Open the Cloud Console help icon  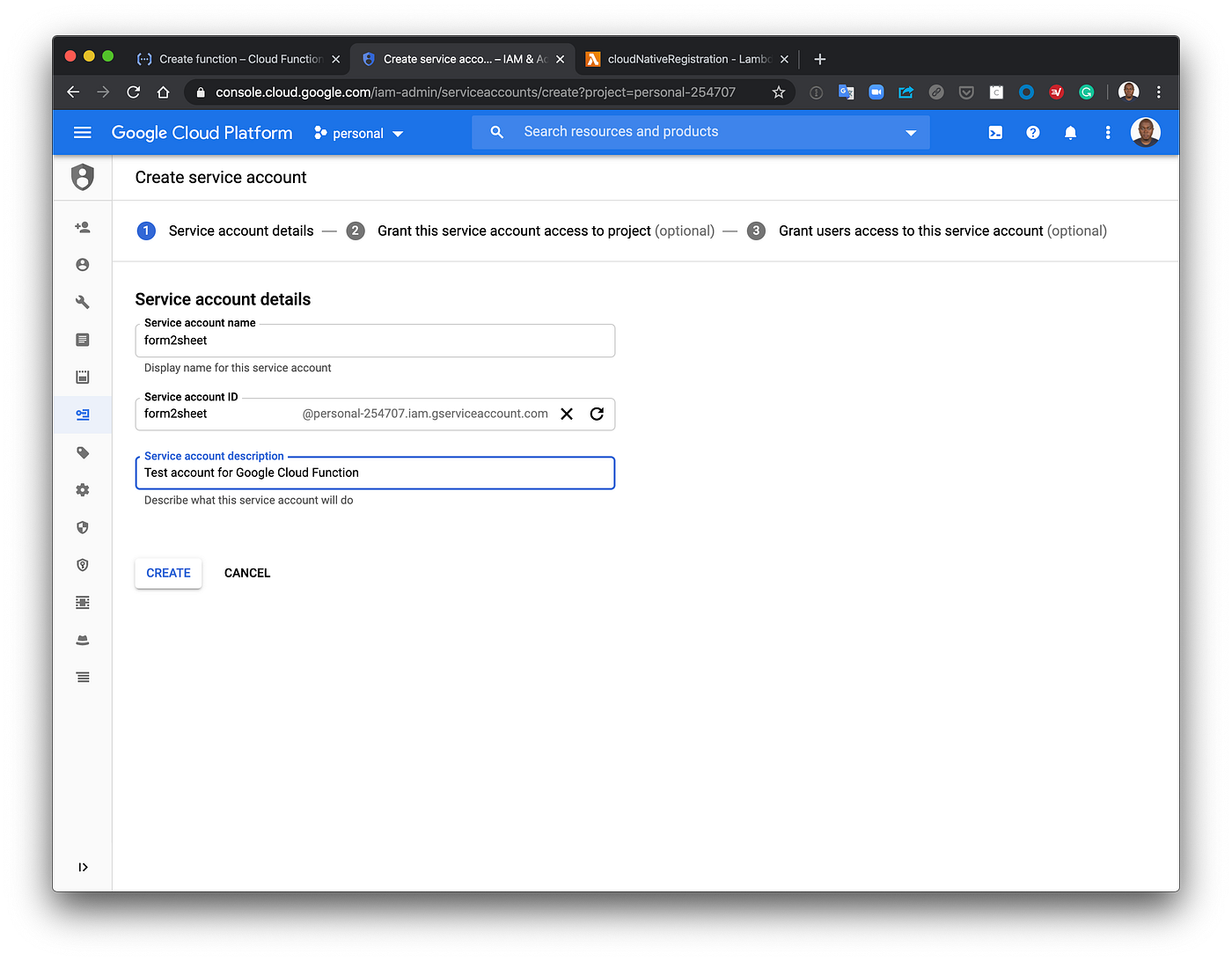[1032, 132]
